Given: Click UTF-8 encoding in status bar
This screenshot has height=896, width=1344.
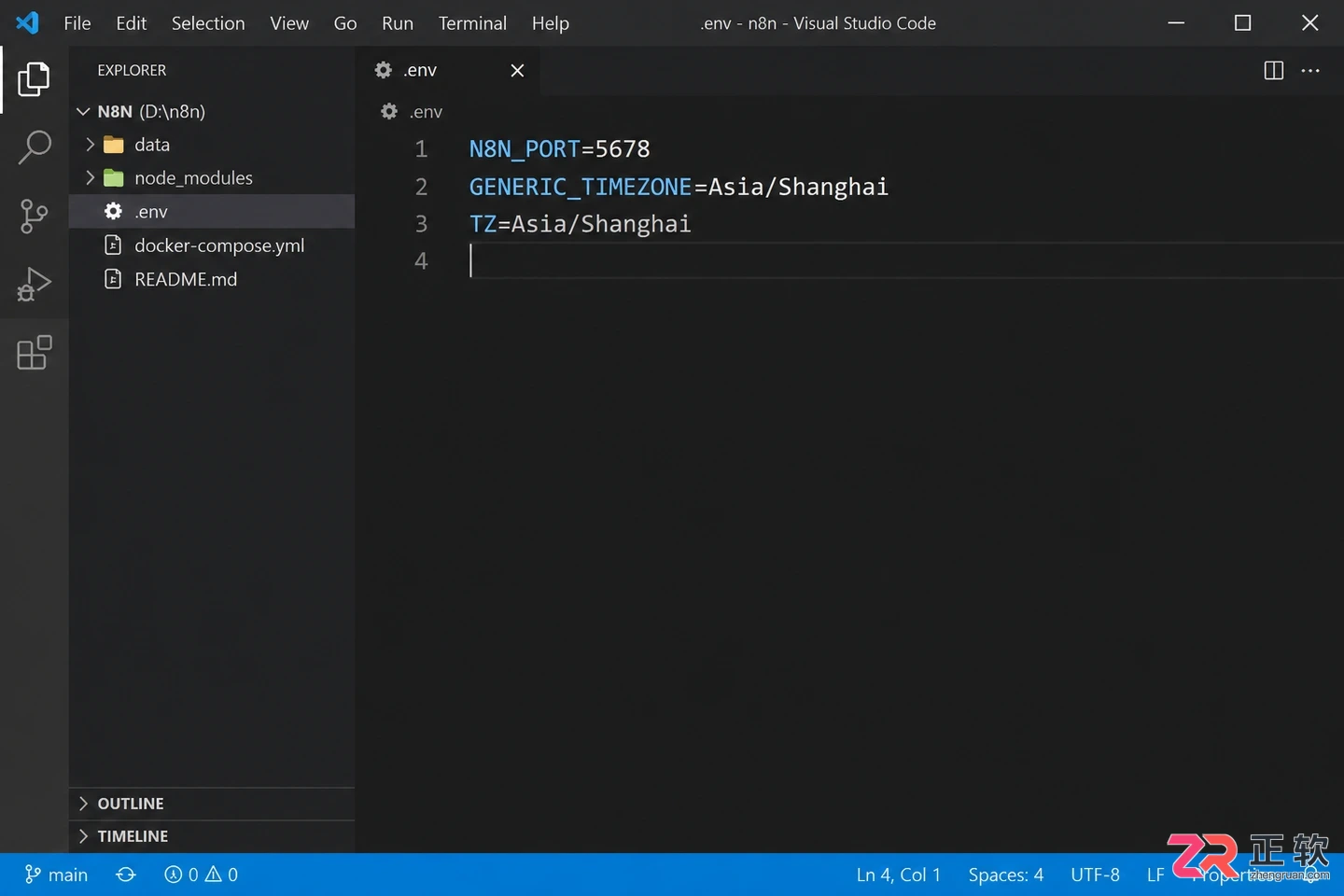Looking at the screenshot, I should coord(1095,875).
